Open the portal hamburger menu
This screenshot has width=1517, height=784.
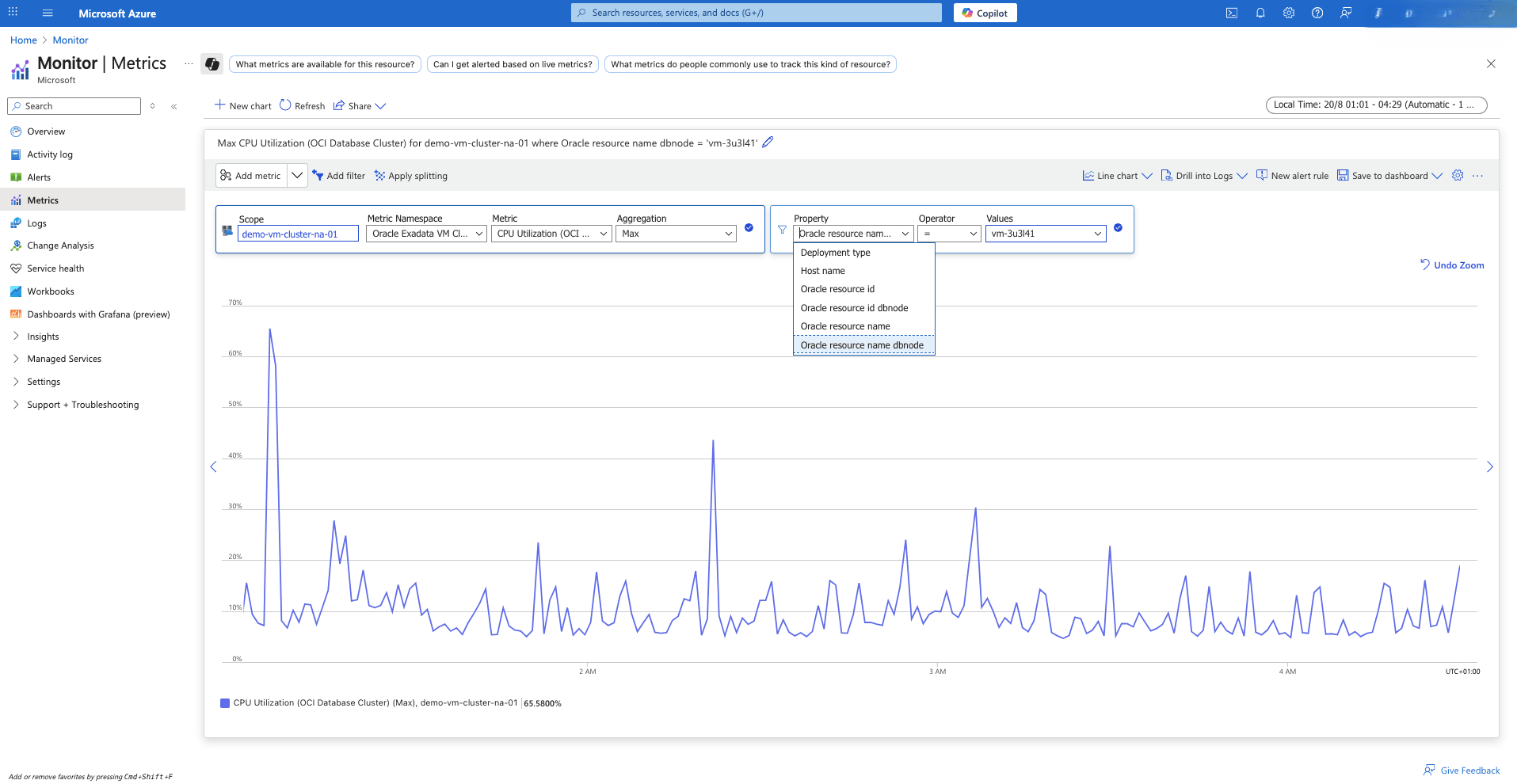click(x=48, y=13)
